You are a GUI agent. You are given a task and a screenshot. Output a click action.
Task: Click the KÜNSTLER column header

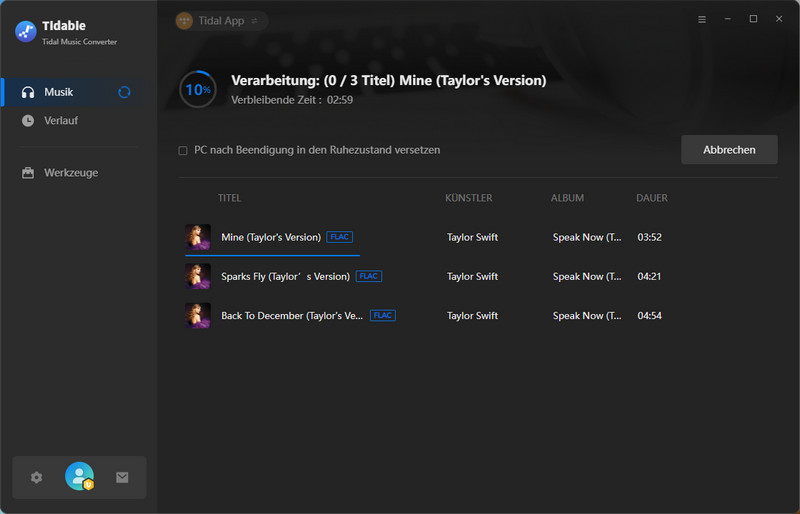[x=468, y=198]
